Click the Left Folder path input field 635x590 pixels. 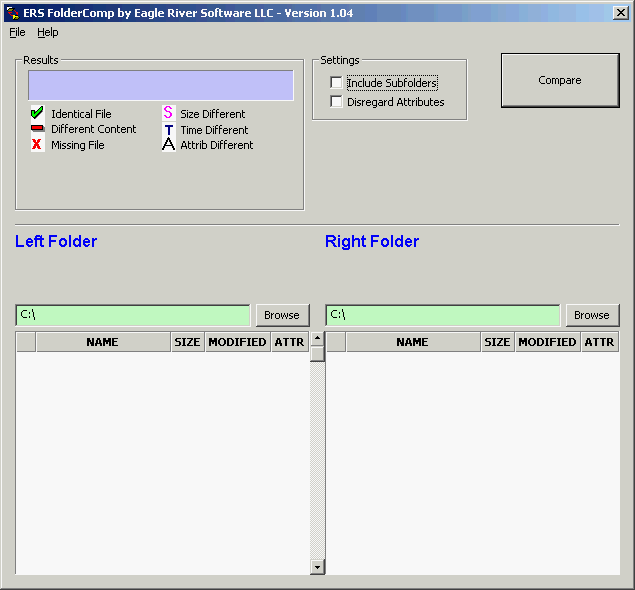(133, 315)
